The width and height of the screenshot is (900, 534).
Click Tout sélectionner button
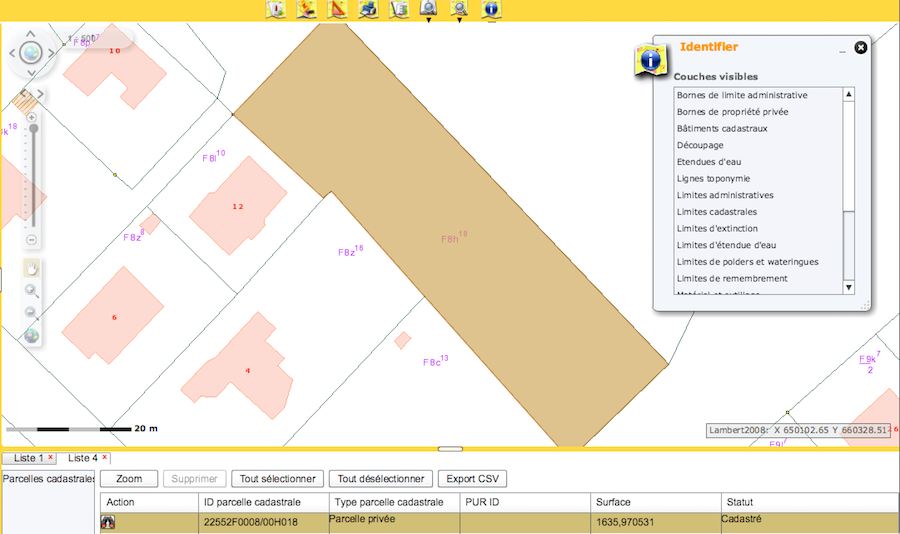[x=278, y=479]
